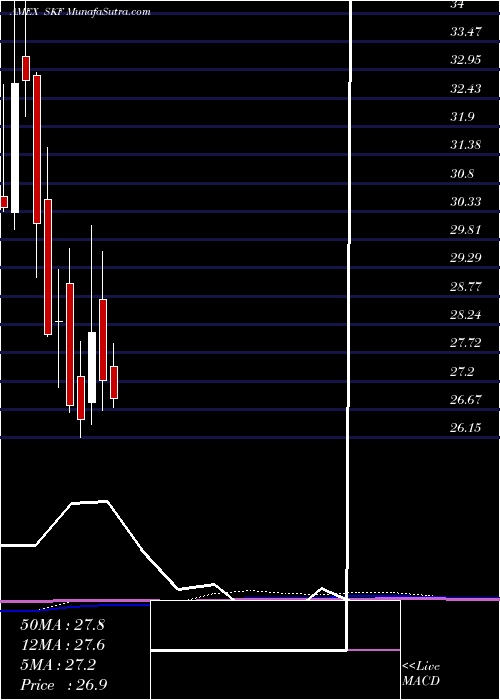This screenshot has width=500, height=700.
Task: Click the tall white candlestick near chart start
Action: pyautogui.click(x=15, y=148)
